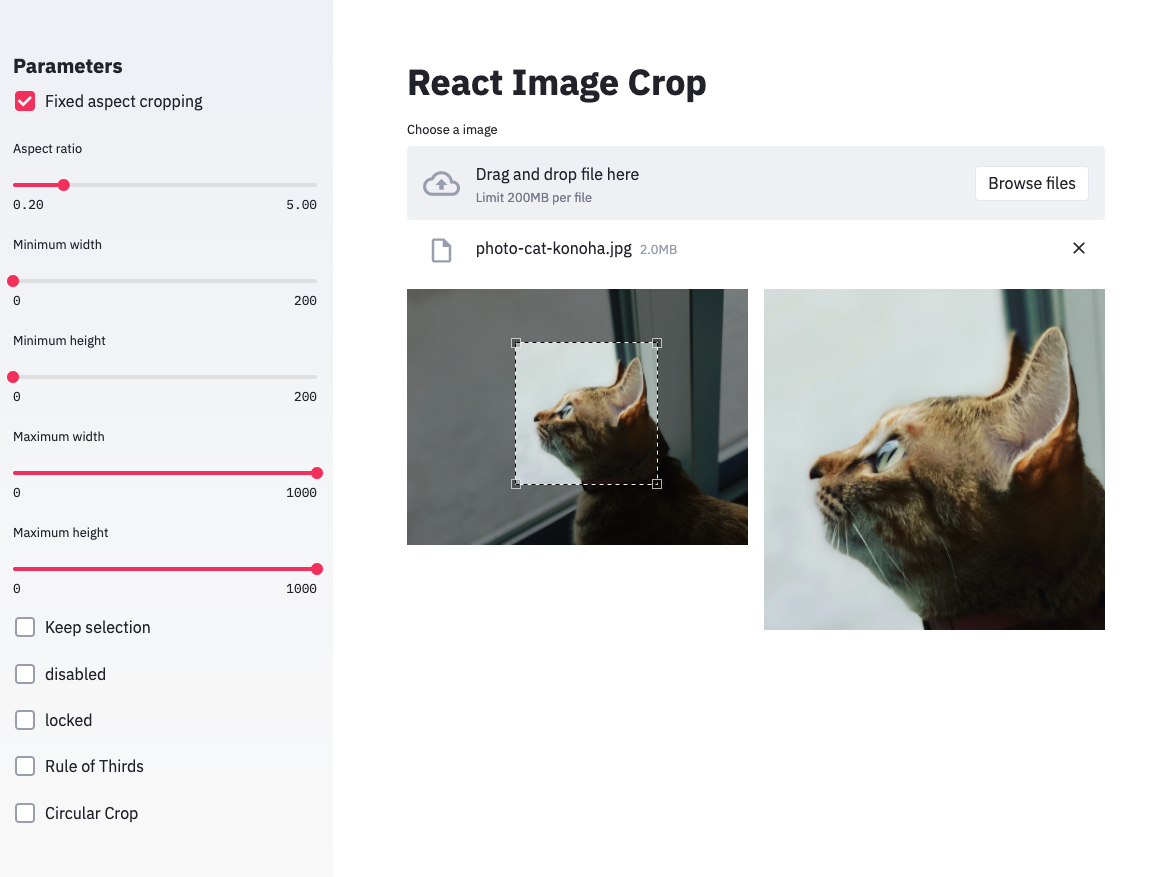Click inside the crop selection on the cat photo
1169x877 pixels.
click(x=585, y=413)
